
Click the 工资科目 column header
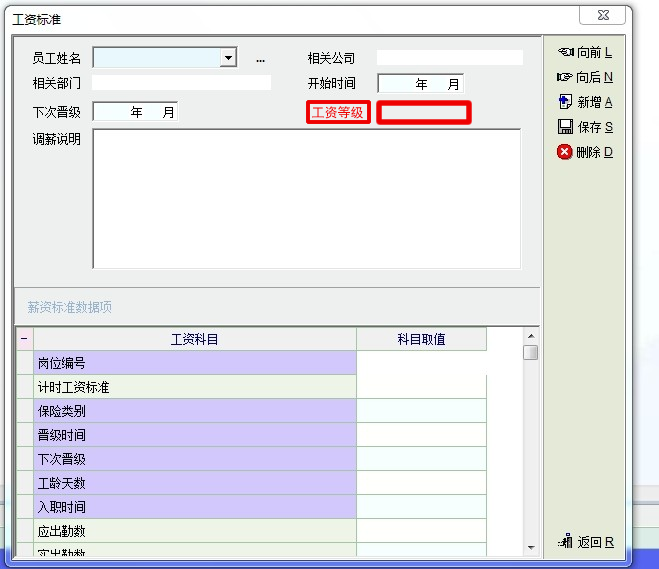(x=195, y=340)
